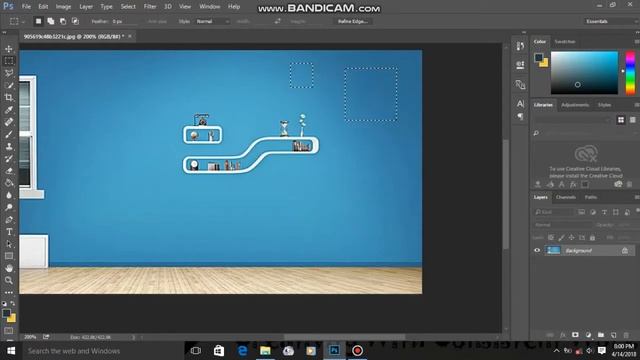The height and width of the screenshot is (360, 640).
Task: Open the Edit Toolbar ellipsis menu
Action: coord(9,293)
